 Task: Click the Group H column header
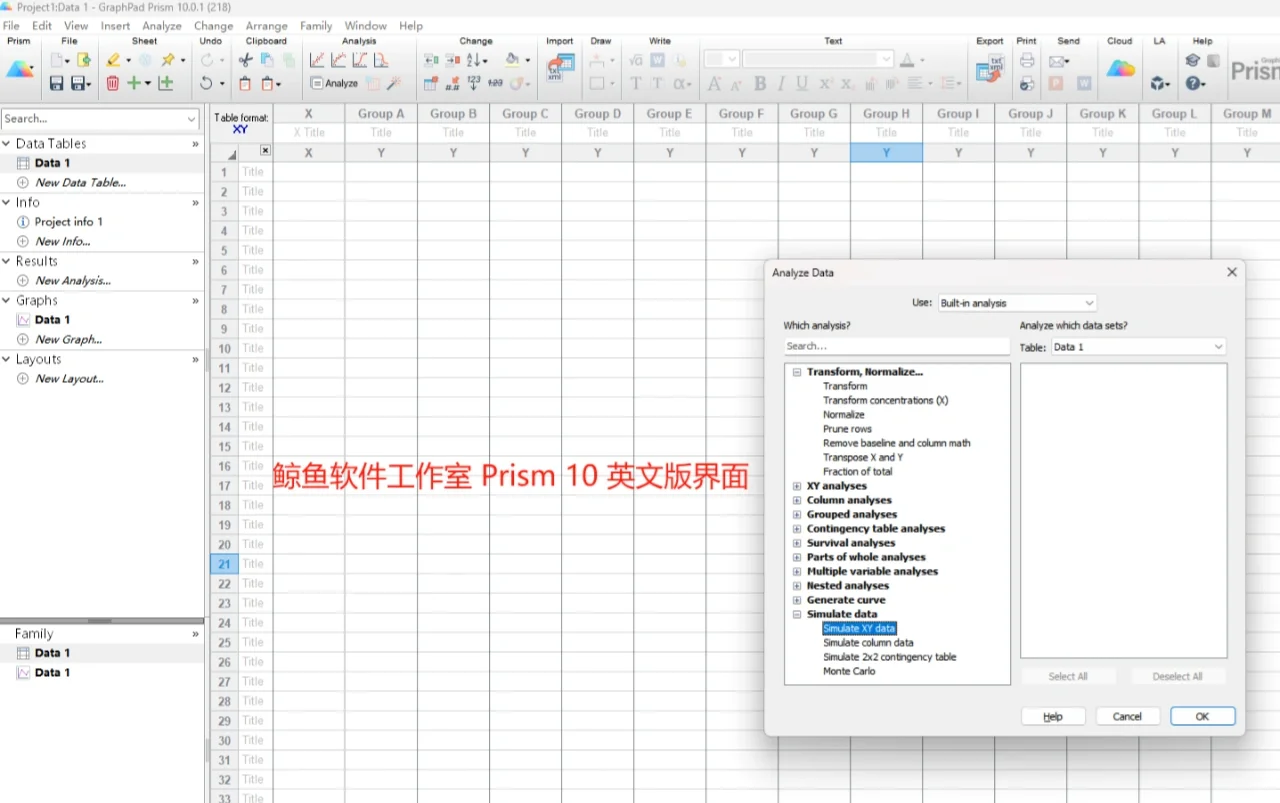click(x=886, y=114)
